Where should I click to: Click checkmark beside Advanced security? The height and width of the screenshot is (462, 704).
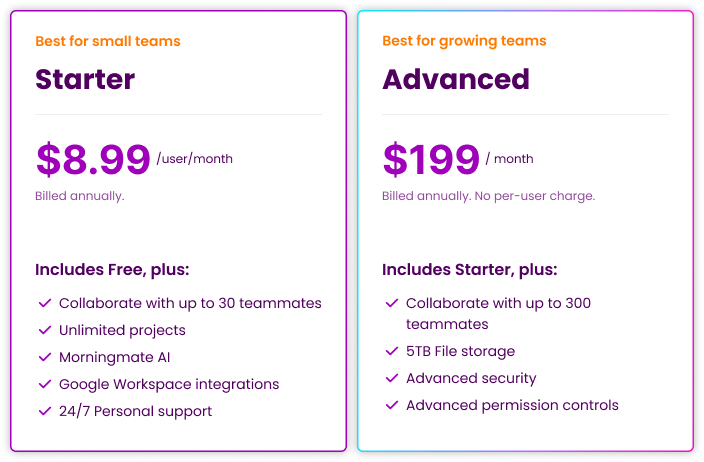pos(391,379)
